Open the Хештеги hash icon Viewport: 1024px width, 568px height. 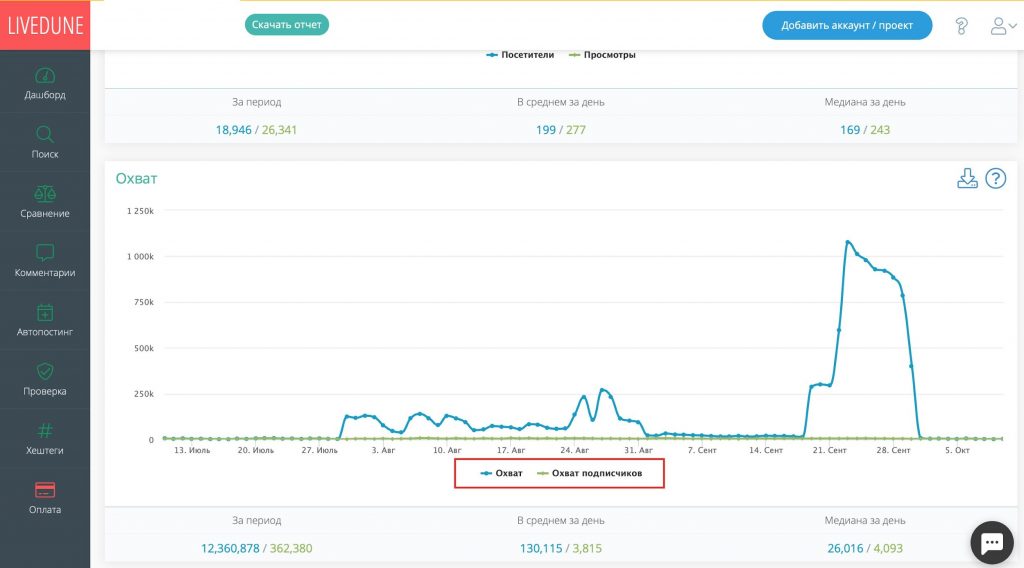point(44,431)
